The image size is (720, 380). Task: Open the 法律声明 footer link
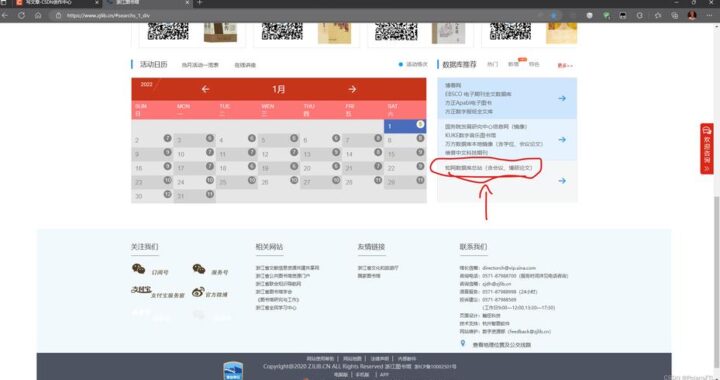click(x=379, y=358)
